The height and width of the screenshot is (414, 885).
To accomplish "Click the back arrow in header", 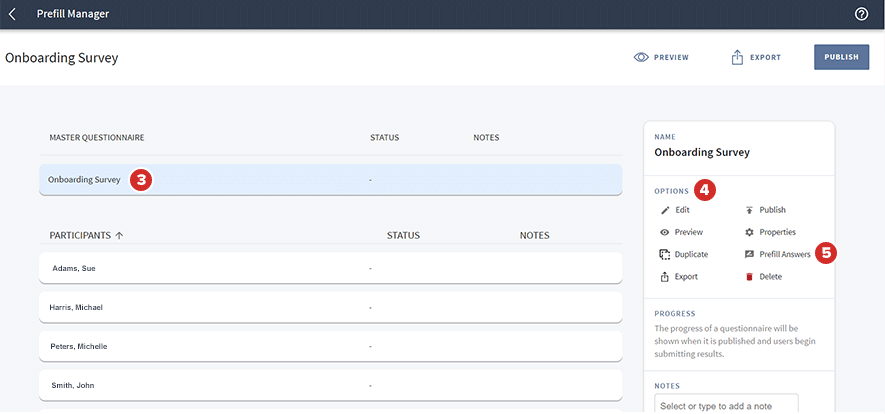I will [x=12, y=14].
